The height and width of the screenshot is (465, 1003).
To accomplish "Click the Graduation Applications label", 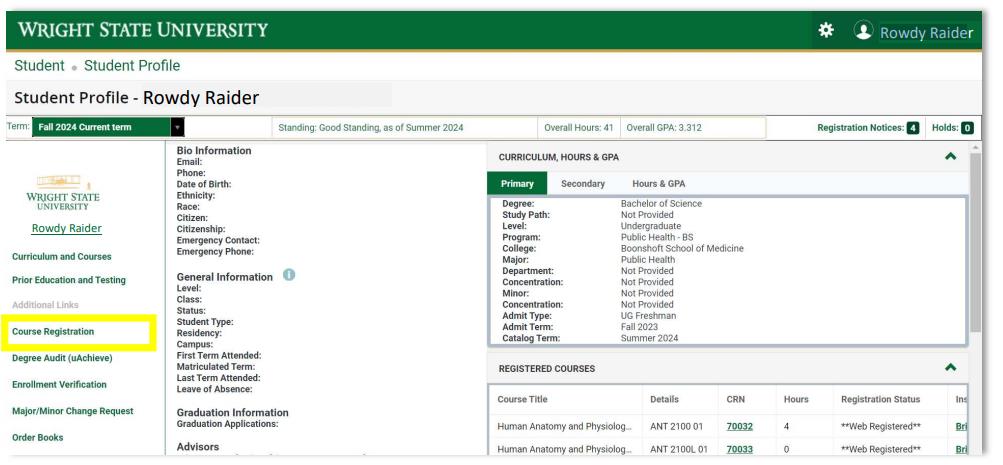I will (x=228, y=423).
